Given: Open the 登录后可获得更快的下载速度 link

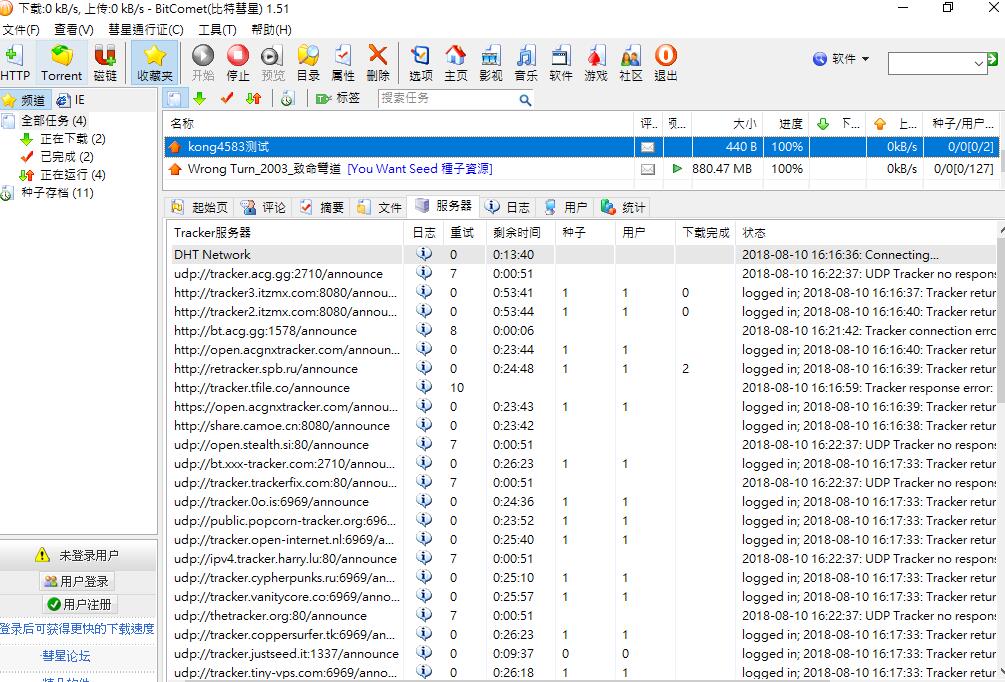Looking at the screenshot, I should [x=77, y=629].
